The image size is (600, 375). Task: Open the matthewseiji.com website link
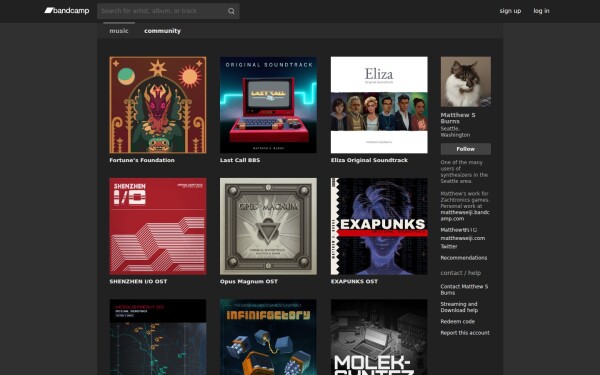point(463,238)
